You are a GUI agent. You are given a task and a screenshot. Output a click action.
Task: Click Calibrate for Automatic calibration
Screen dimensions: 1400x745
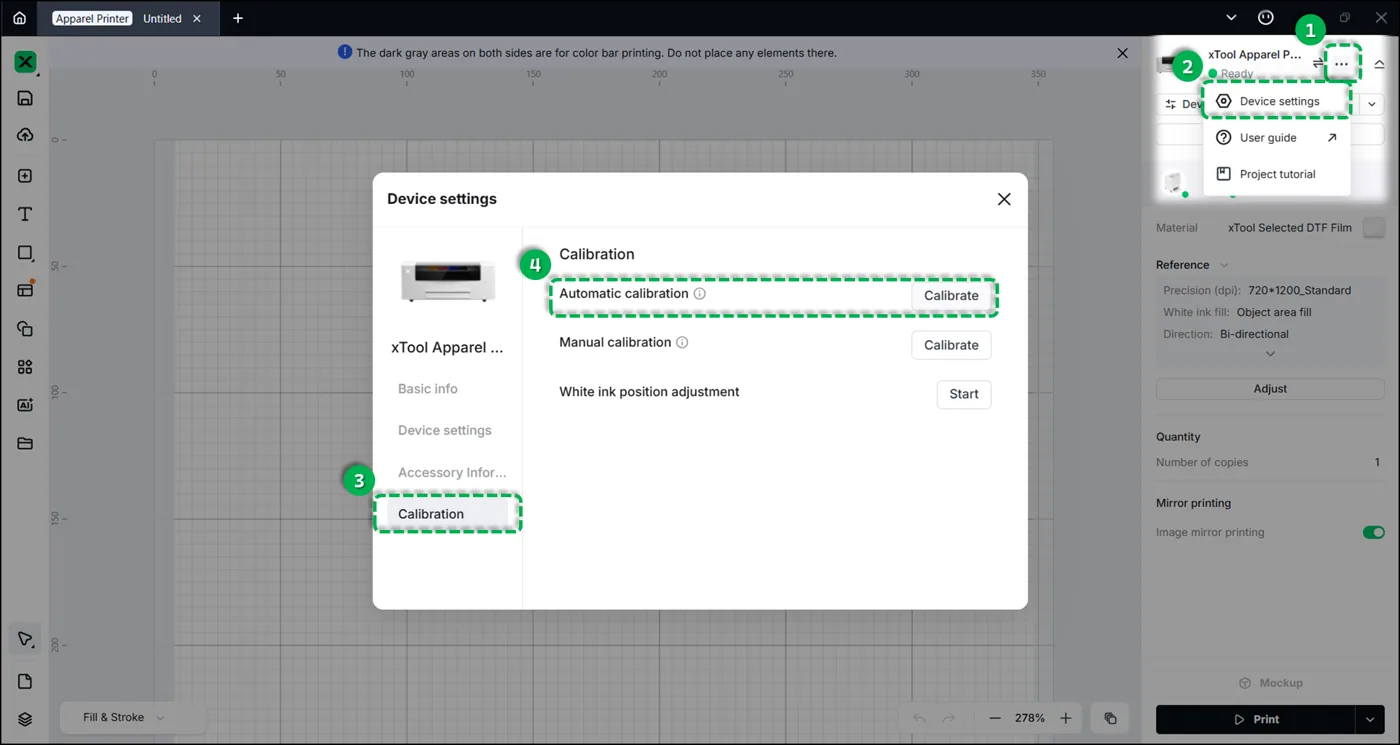[x=951, y=296]
